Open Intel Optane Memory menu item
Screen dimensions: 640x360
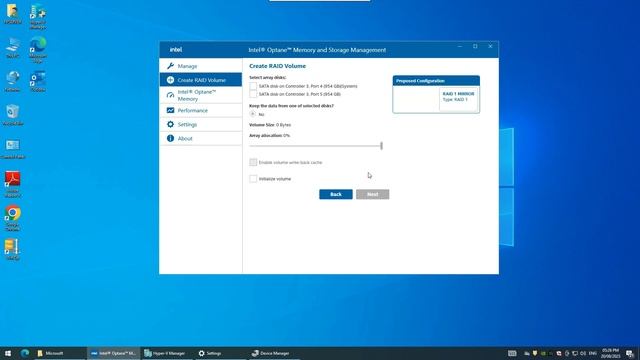coord(201,96)
